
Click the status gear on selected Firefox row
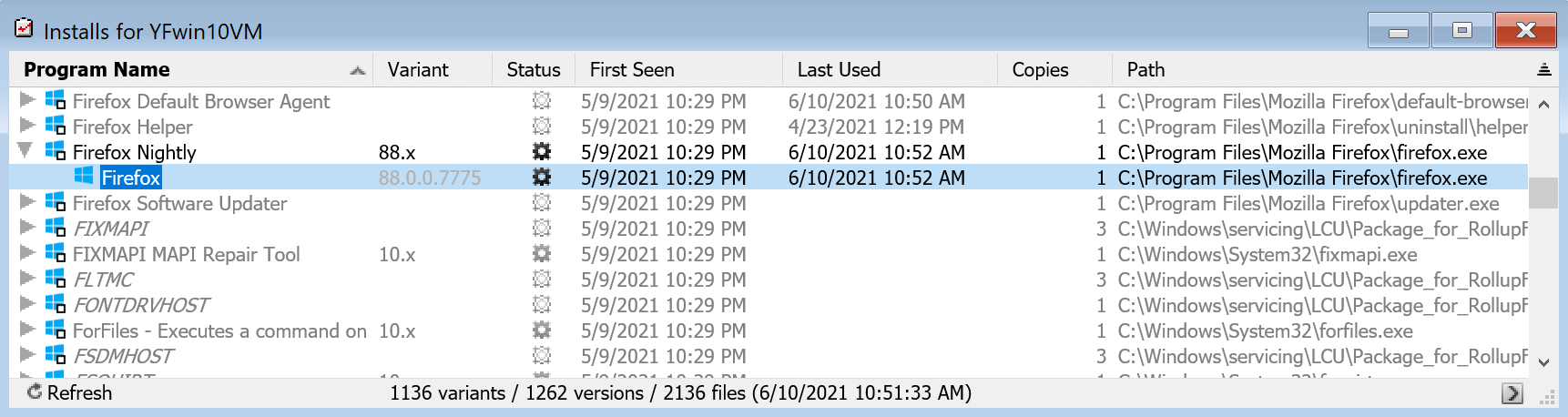pos(542,178)
